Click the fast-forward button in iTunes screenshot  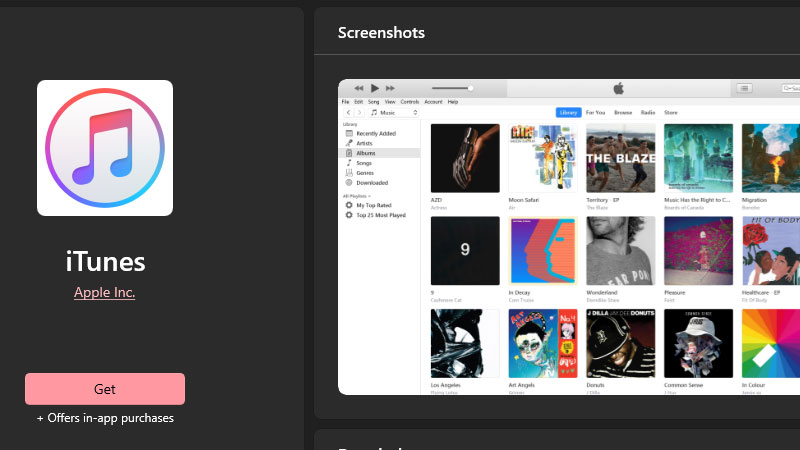[x=390, y=88]
